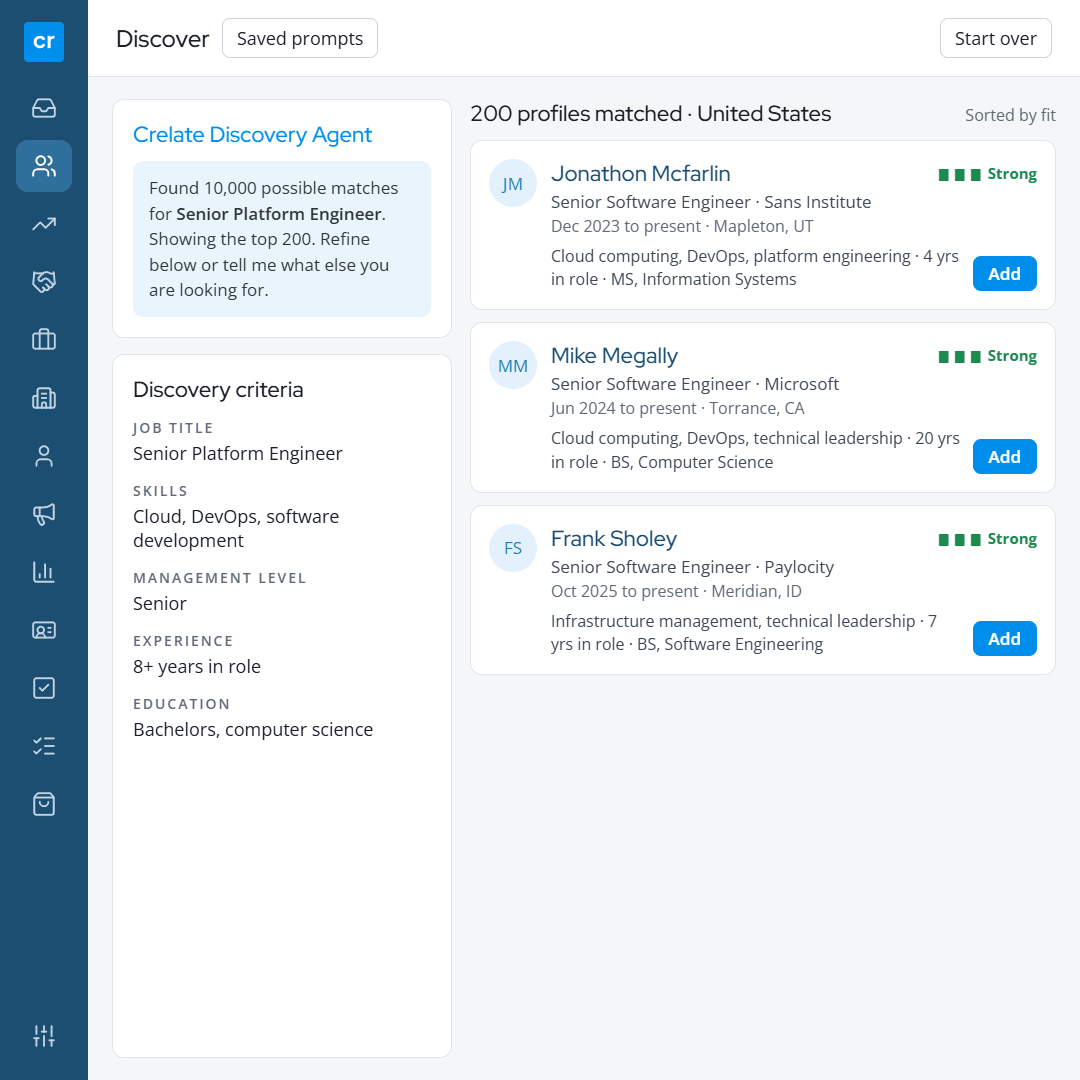
Task: Open Jonathon Mcfarlin's profile
Action: click(x=641, y=174)
